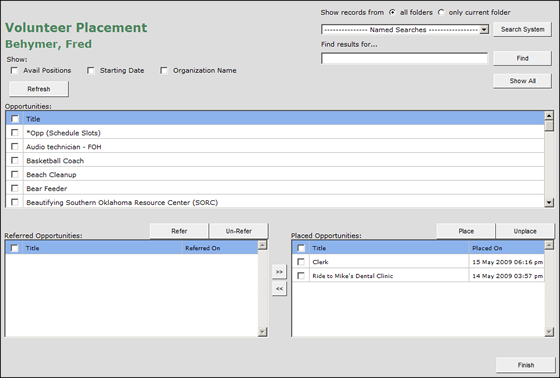The image size is (560, 378).
Task: Click the '>>' move-right button
Action: pos(279,272)
